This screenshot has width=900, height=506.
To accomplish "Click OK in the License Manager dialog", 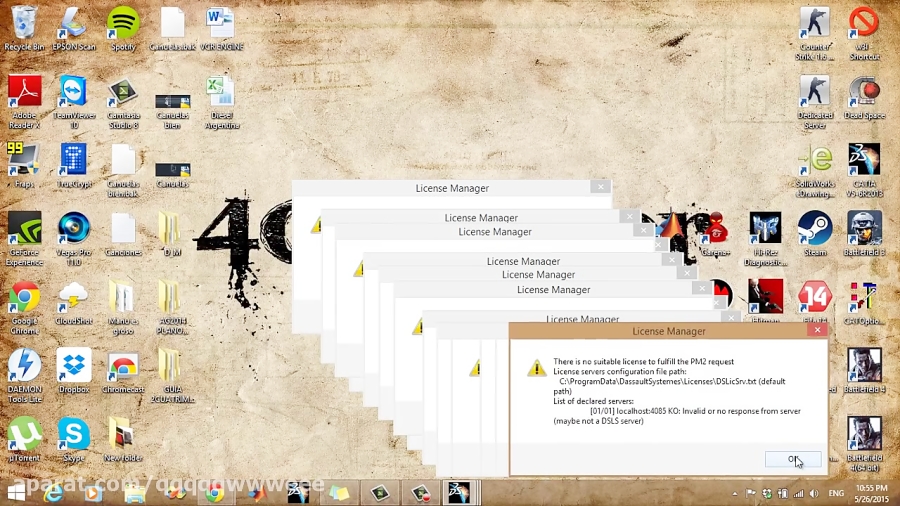I will (793, 459).
